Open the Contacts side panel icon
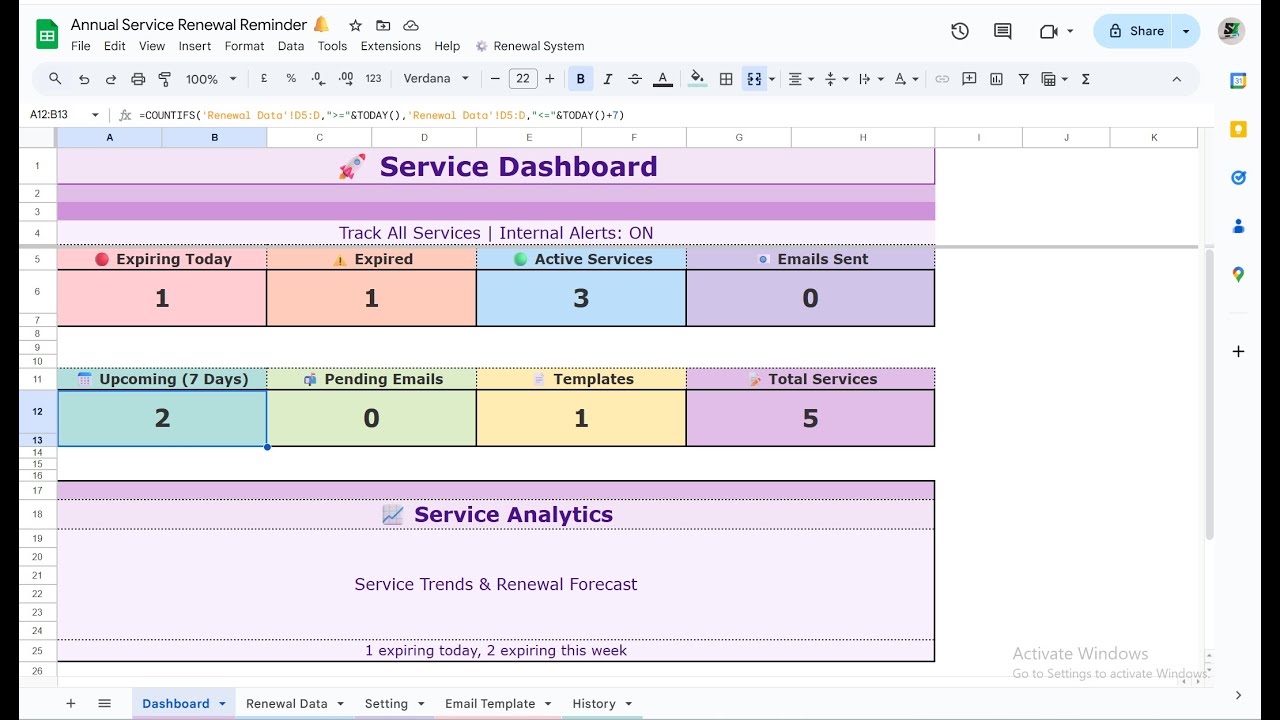Image resolution: width=1280 pixels, height=720 pixels. click(1238, 226)
